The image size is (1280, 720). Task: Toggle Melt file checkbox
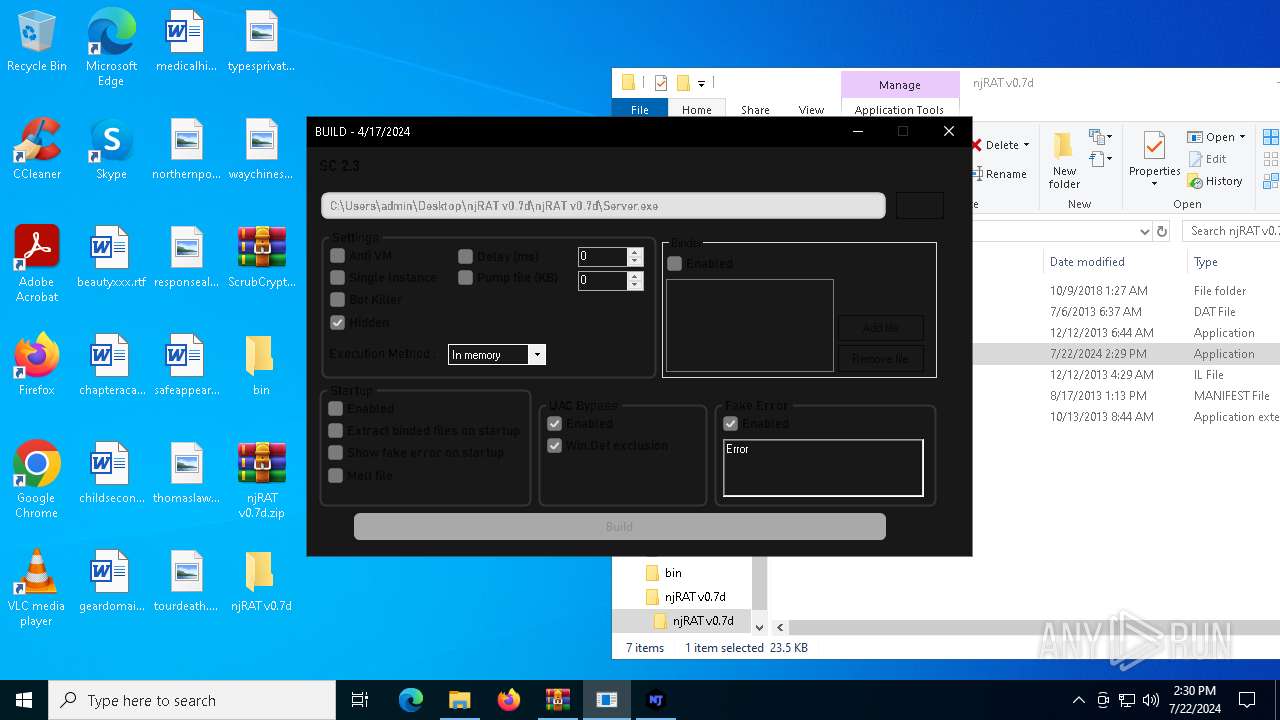[336, 475]
